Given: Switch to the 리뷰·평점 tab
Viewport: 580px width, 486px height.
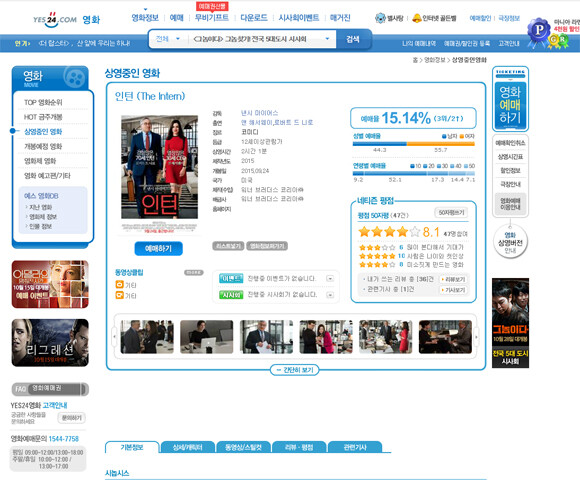Looking at the screenshot, I should 299,447.
